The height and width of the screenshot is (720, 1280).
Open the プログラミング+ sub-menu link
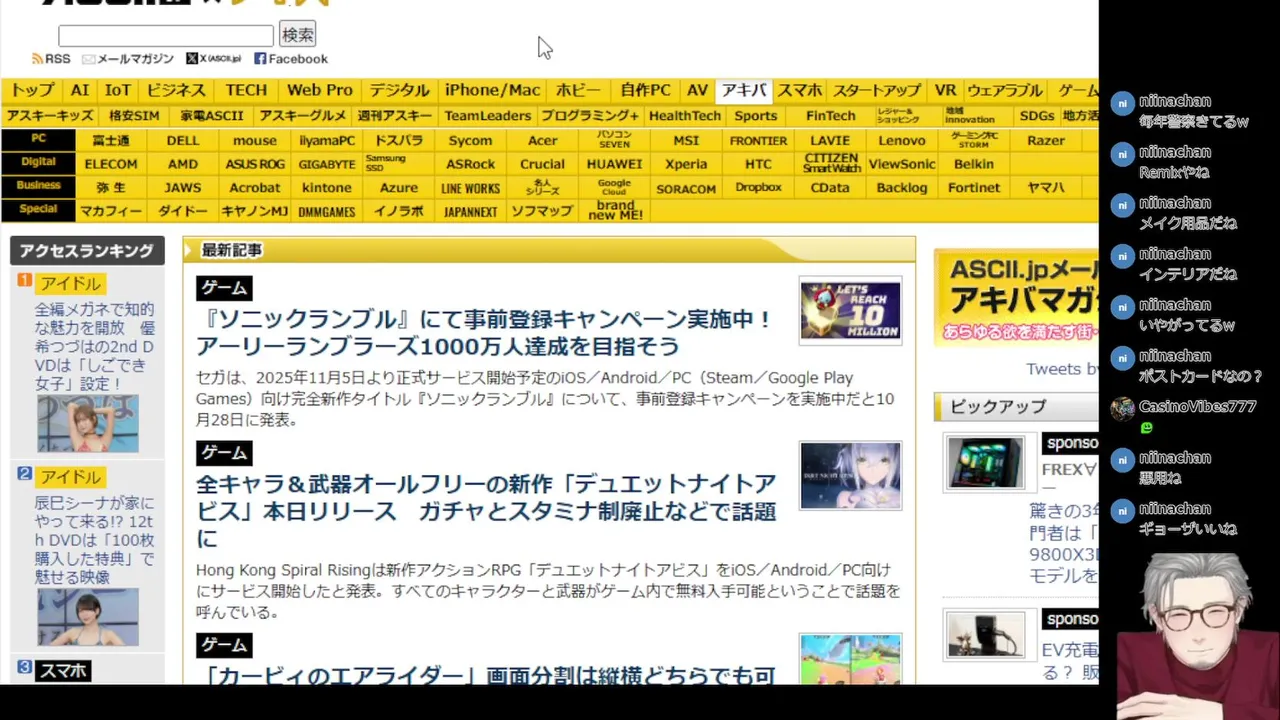coord(590,116)
